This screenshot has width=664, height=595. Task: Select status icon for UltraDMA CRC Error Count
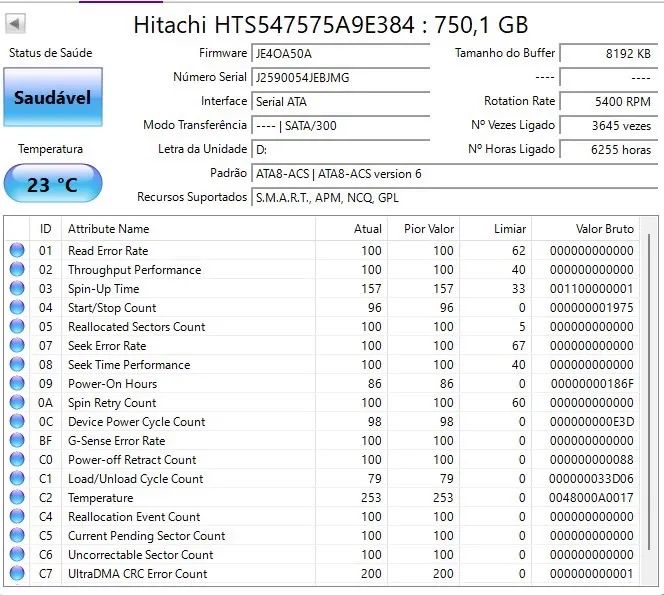click(x=17, y=573)
